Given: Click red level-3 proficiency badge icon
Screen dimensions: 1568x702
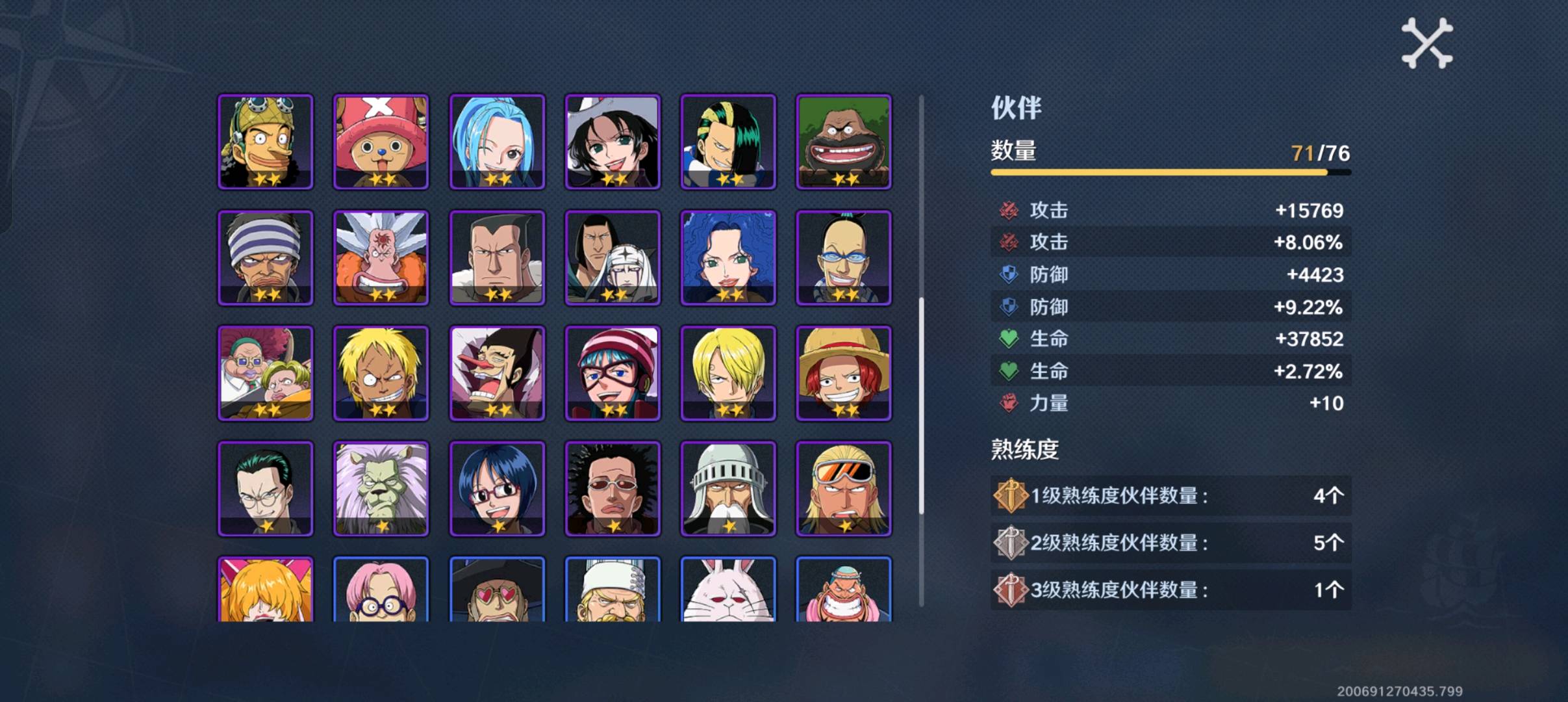Looking at the screenshot, I should click(1010, 590).
